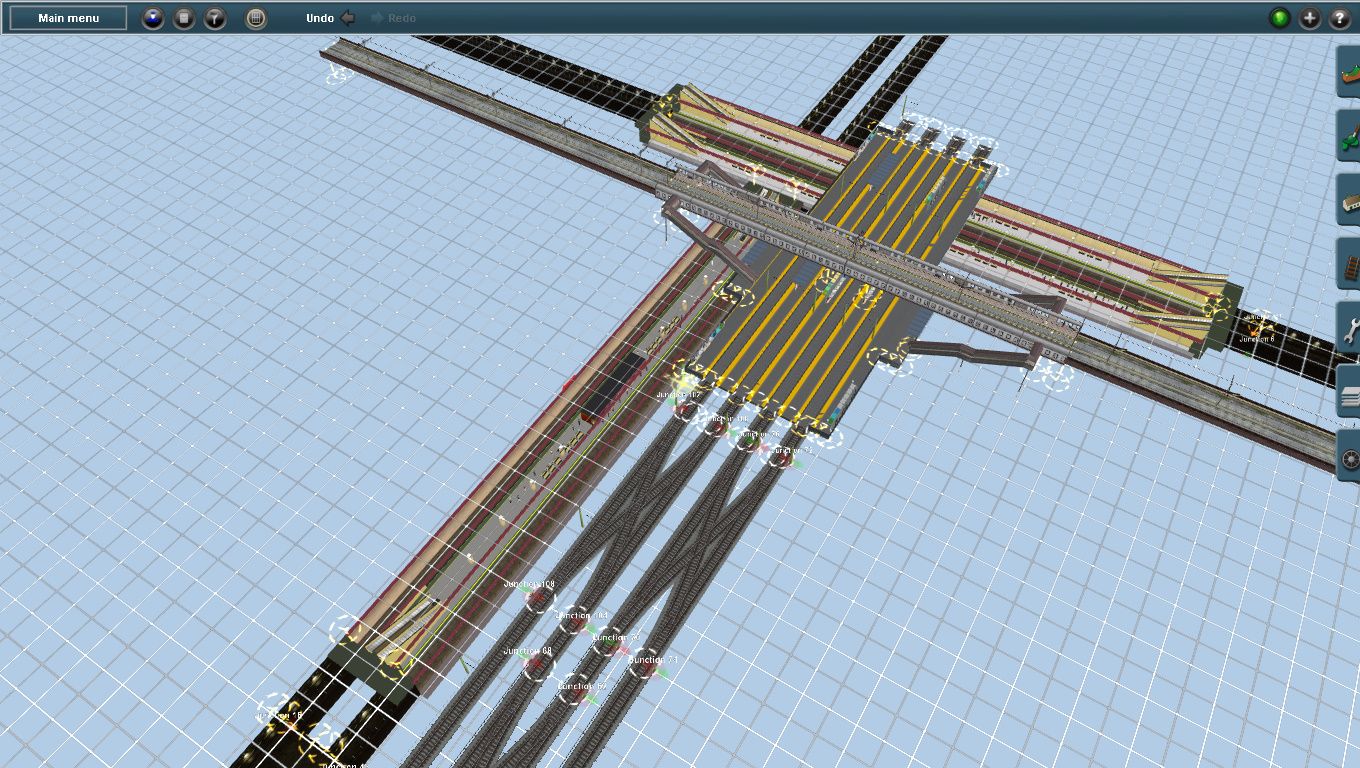Open Help via the question mark icon
This screenshot has height=768, width=1360.
tap(1340, 18)
